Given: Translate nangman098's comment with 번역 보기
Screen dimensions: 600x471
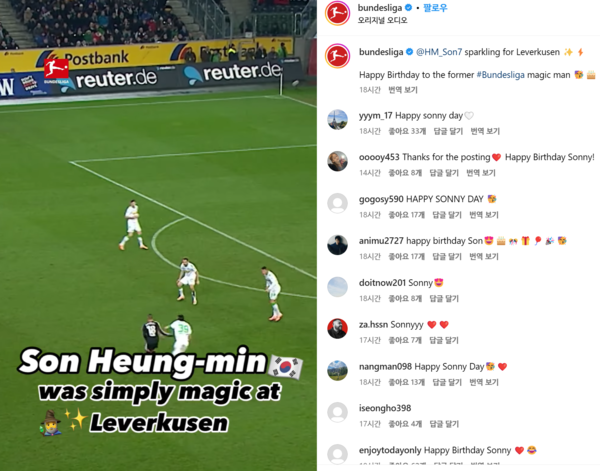Looking at the screenshot, I should coord(484,383).
